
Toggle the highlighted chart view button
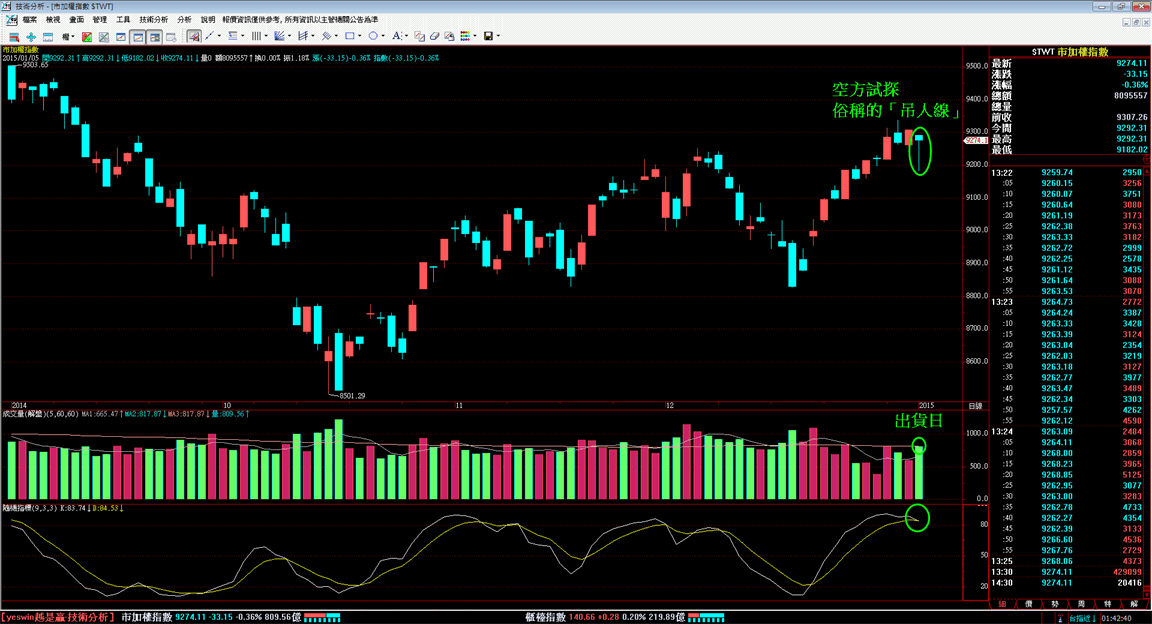pos(137,36)
